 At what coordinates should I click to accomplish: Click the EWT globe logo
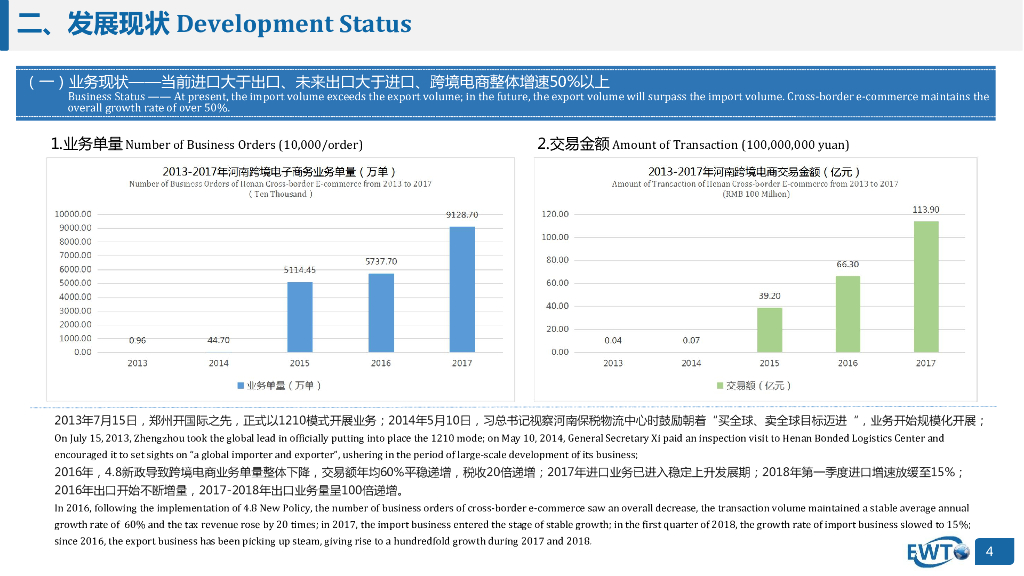click(939, 552)
